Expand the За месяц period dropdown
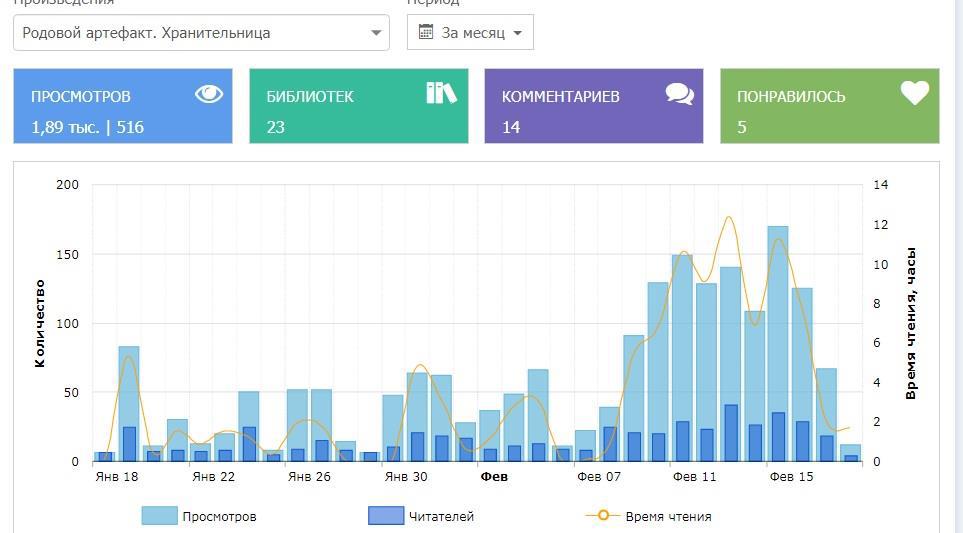The height and width of the screenshot is (533, 963). (x=470, y=32)
